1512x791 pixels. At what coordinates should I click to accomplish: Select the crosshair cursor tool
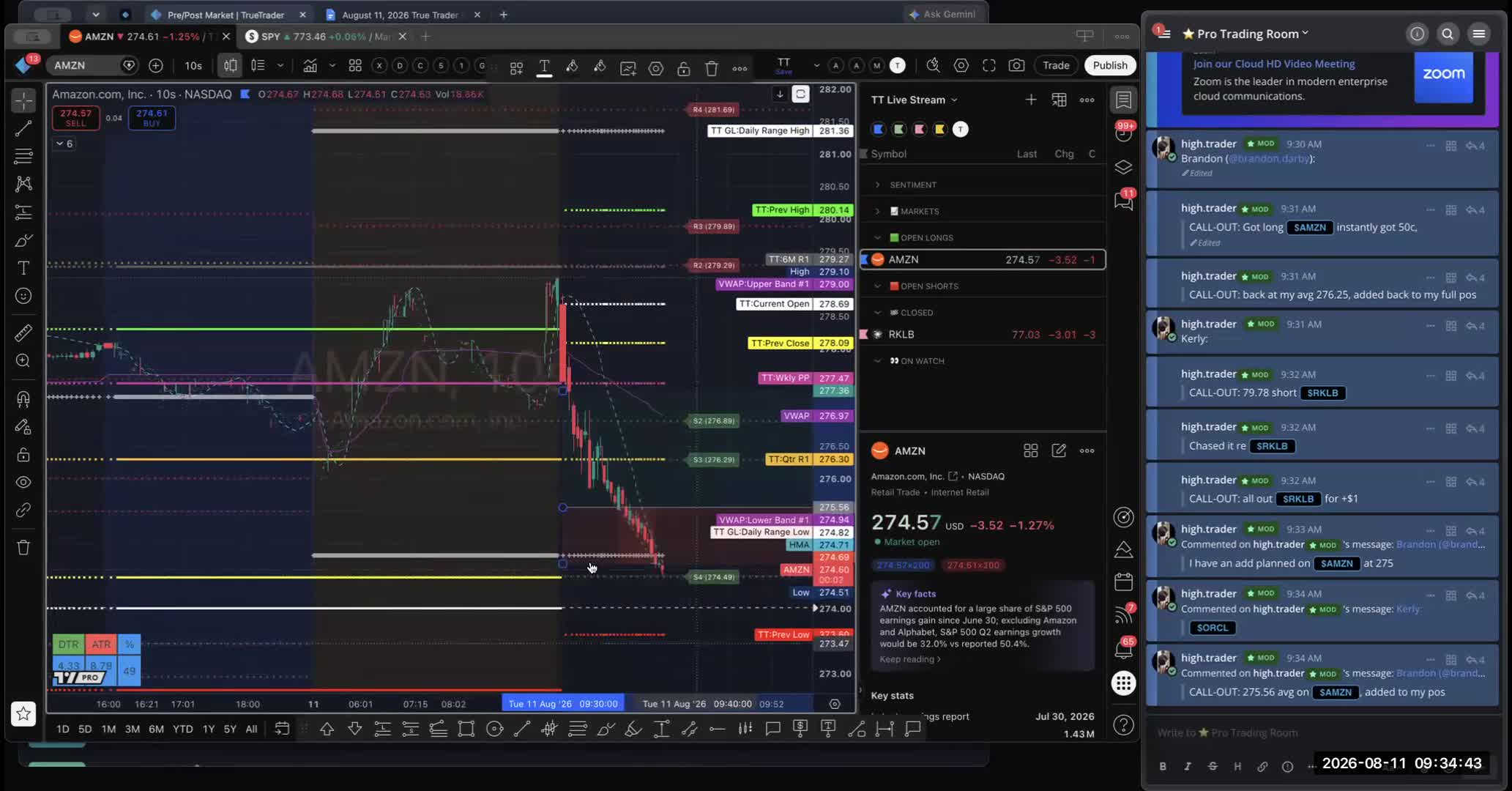tap(23, 100)
